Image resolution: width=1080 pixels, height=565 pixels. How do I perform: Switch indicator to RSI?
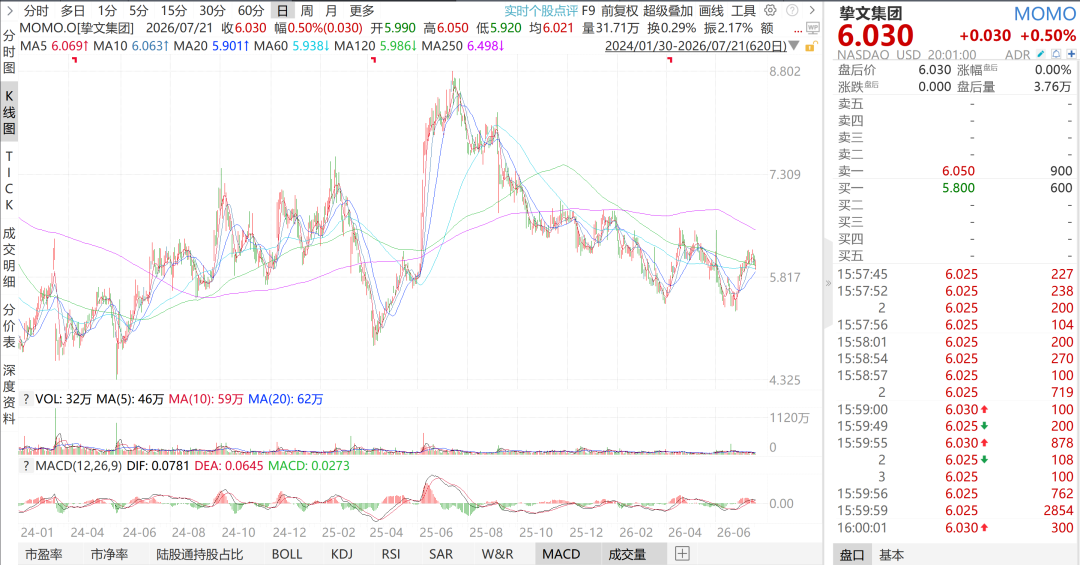tap(391, 554)
